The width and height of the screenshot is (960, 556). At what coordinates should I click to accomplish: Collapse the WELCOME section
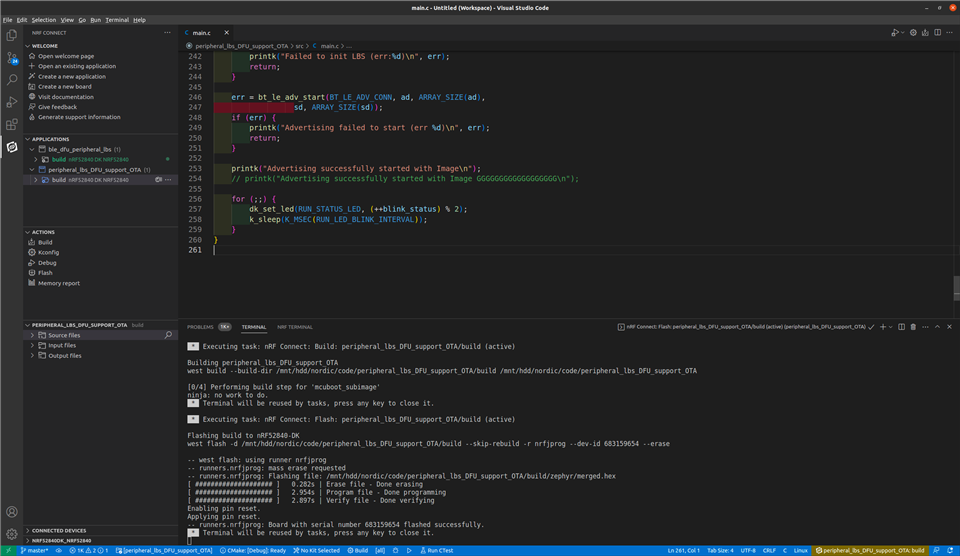click(x=28, y=46)
